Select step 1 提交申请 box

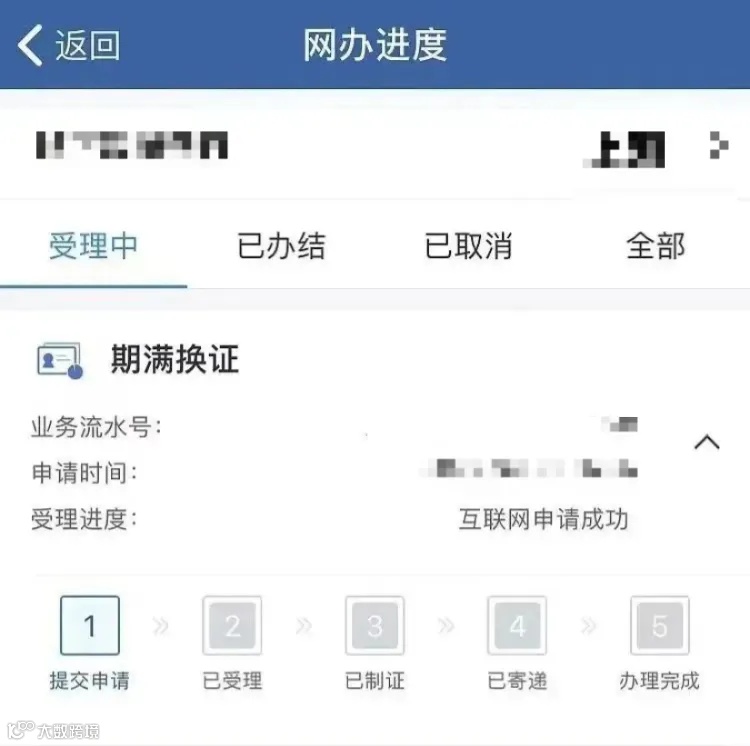90,625
